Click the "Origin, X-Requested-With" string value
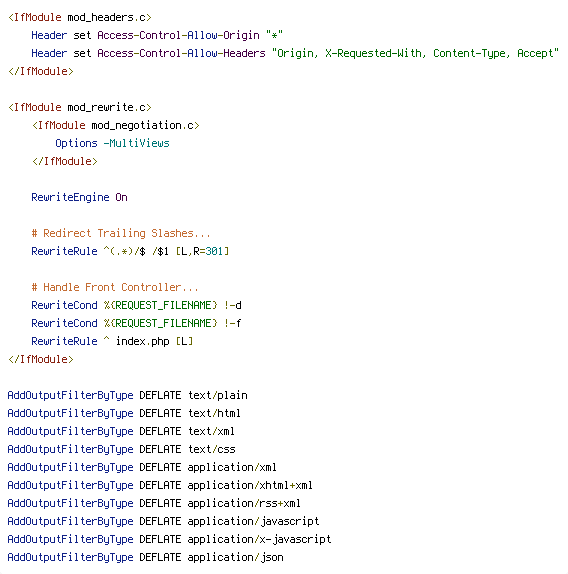Viewport: 568px width, 574px height. coord(415,53)
